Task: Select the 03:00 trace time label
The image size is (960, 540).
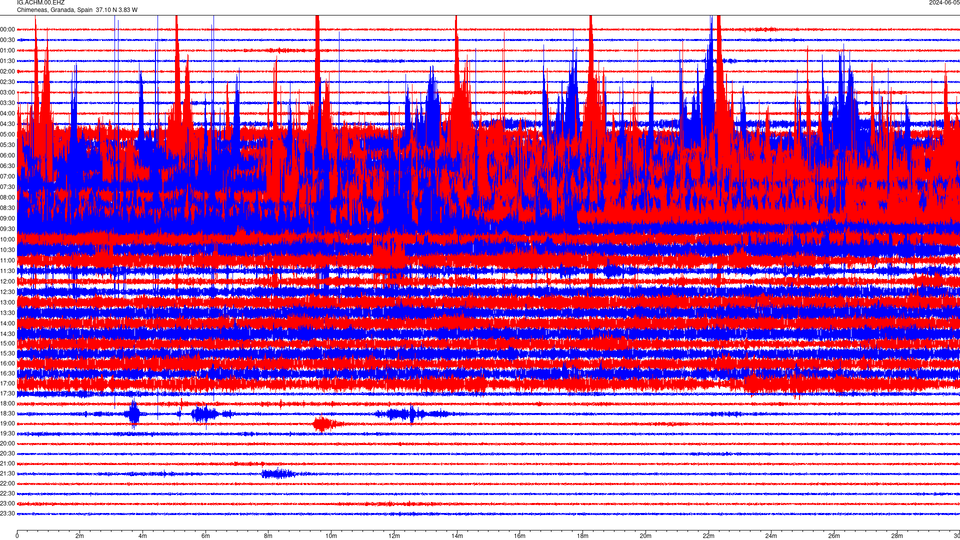Action: click(x=8, y=92)
